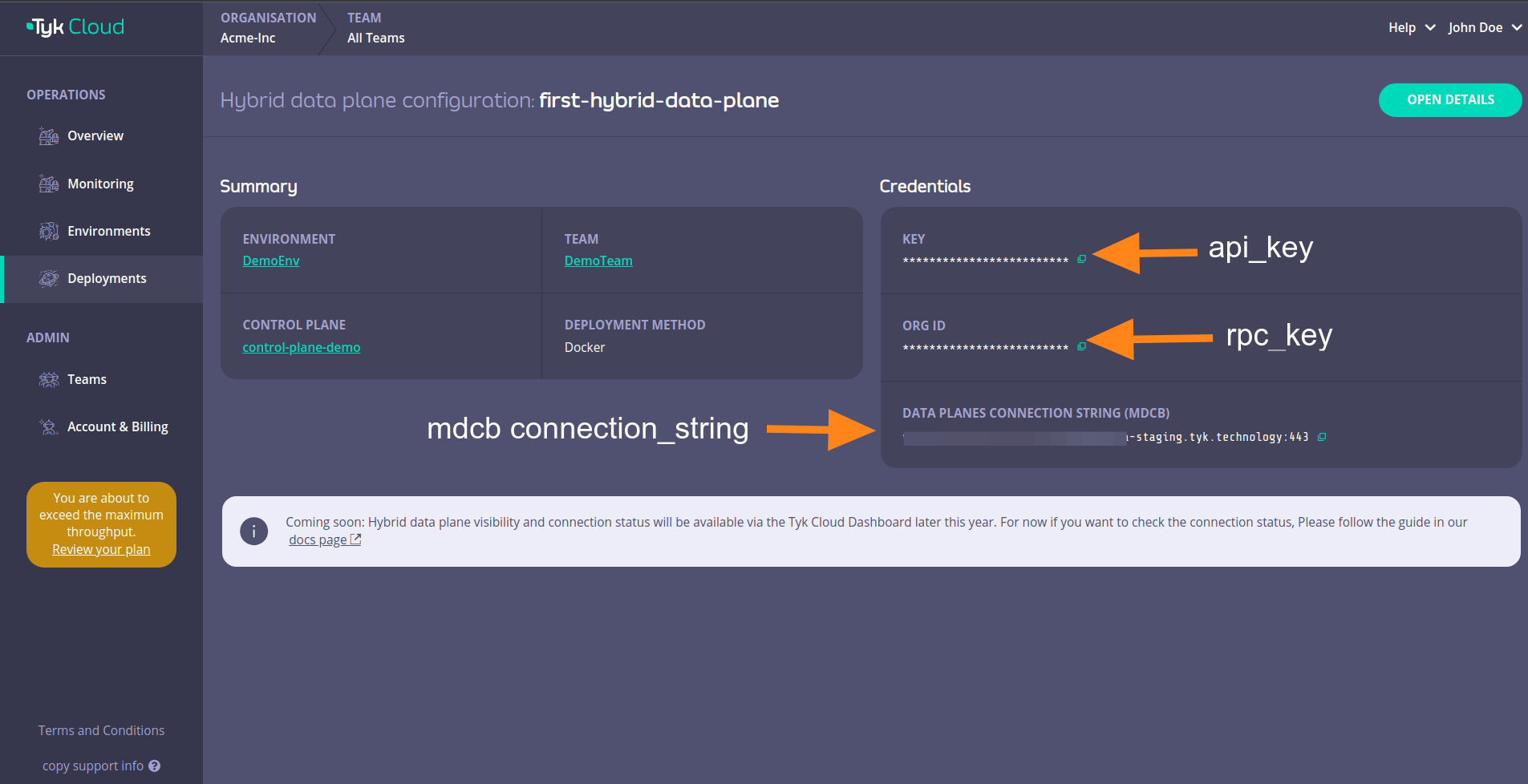Copy the ORG ID with the copy icon
The height and width of the screenshot is (784, 1528).
pyautogui.click(x=1082, y=346)
